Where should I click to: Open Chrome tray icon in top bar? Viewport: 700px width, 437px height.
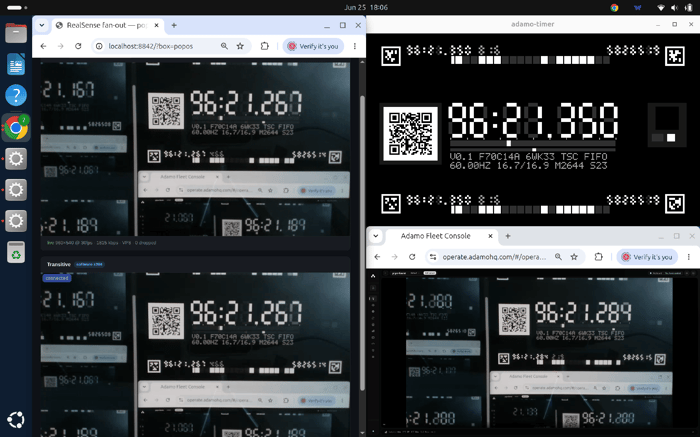pos(615,8)
